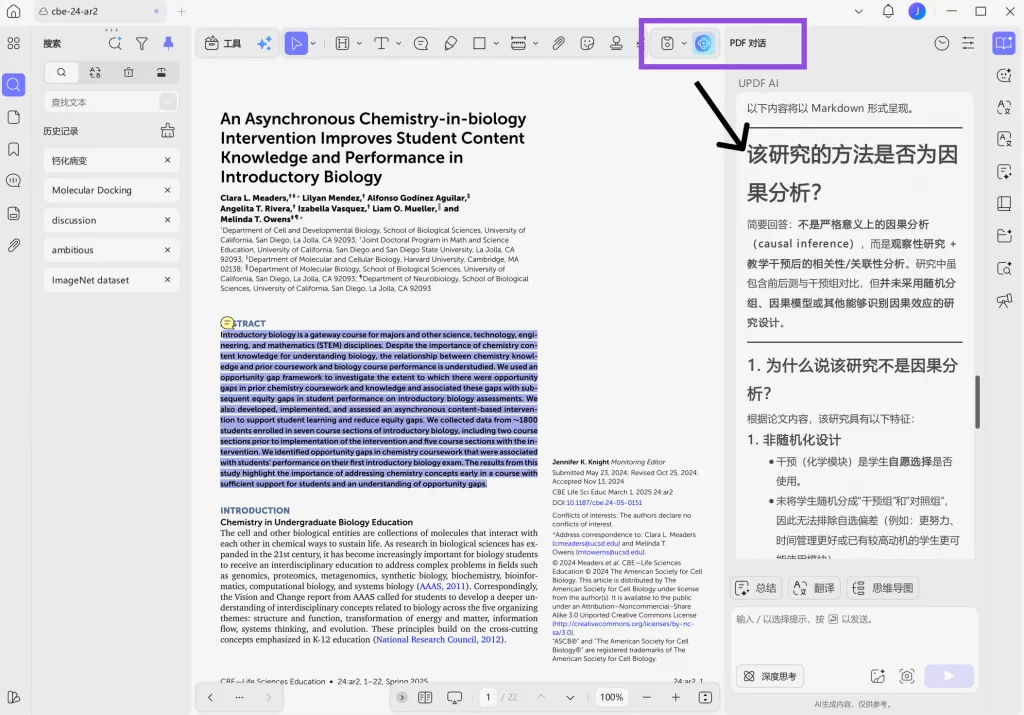Viewport: 1024px width, 715px height.
Task: Expand the highlight tool dropdown arrow
Action: (x=359, y=44)
